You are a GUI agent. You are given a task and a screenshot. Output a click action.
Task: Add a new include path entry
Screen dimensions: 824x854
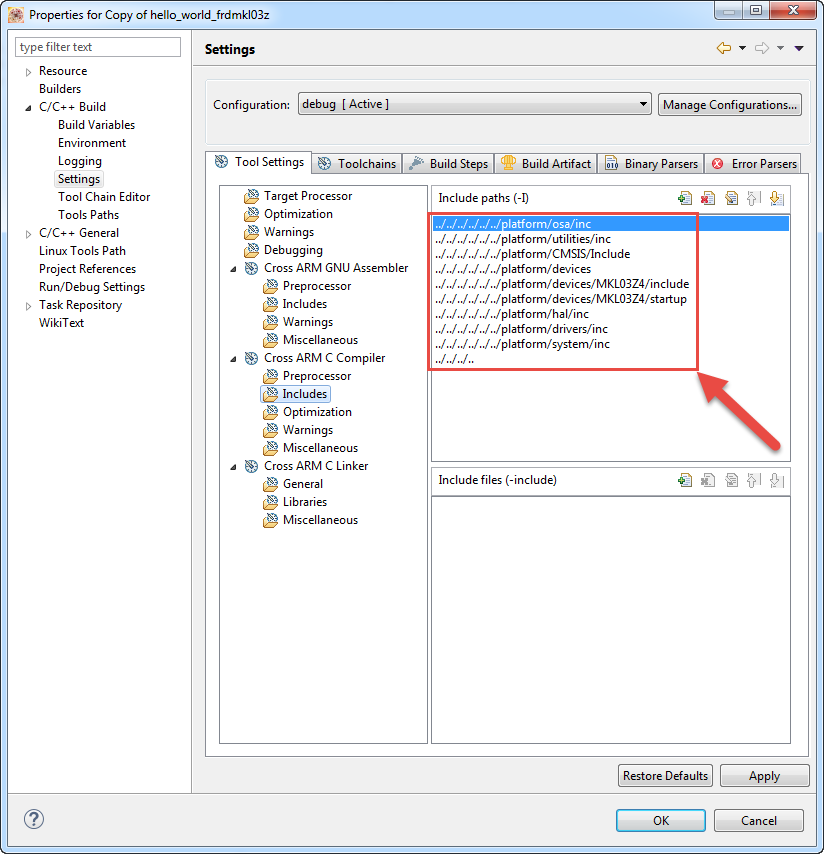click(x=685, y=198)
